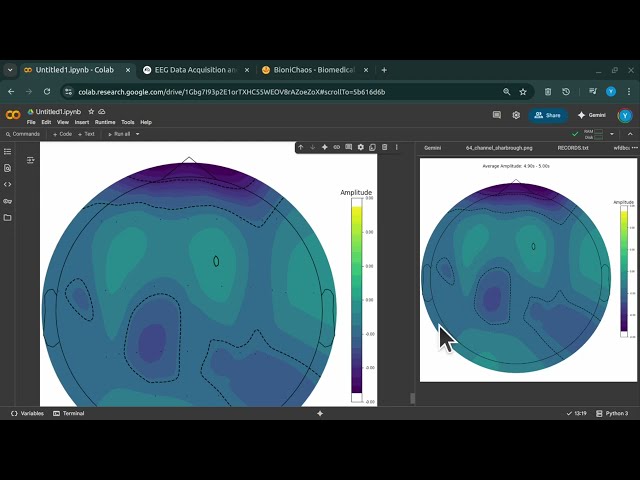
Task: Open the Commands search
Action: pyautogui.click(x=23, y=134)
